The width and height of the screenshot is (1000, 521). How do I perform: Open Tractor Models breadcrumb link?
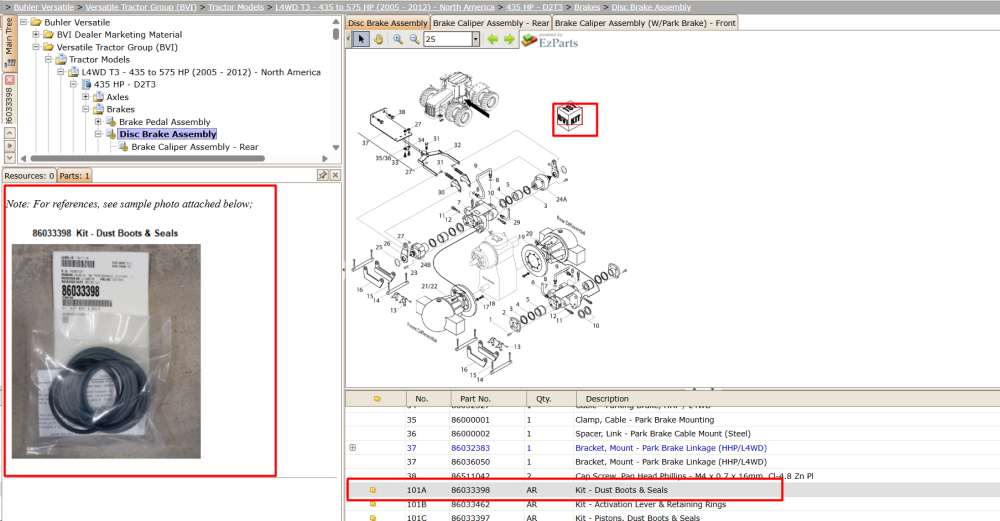pos(235,7)
